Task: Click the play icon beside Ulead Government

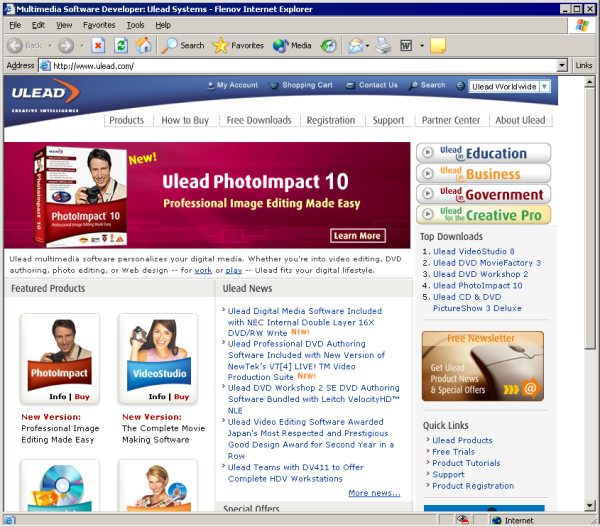Action: coord(427,194)
